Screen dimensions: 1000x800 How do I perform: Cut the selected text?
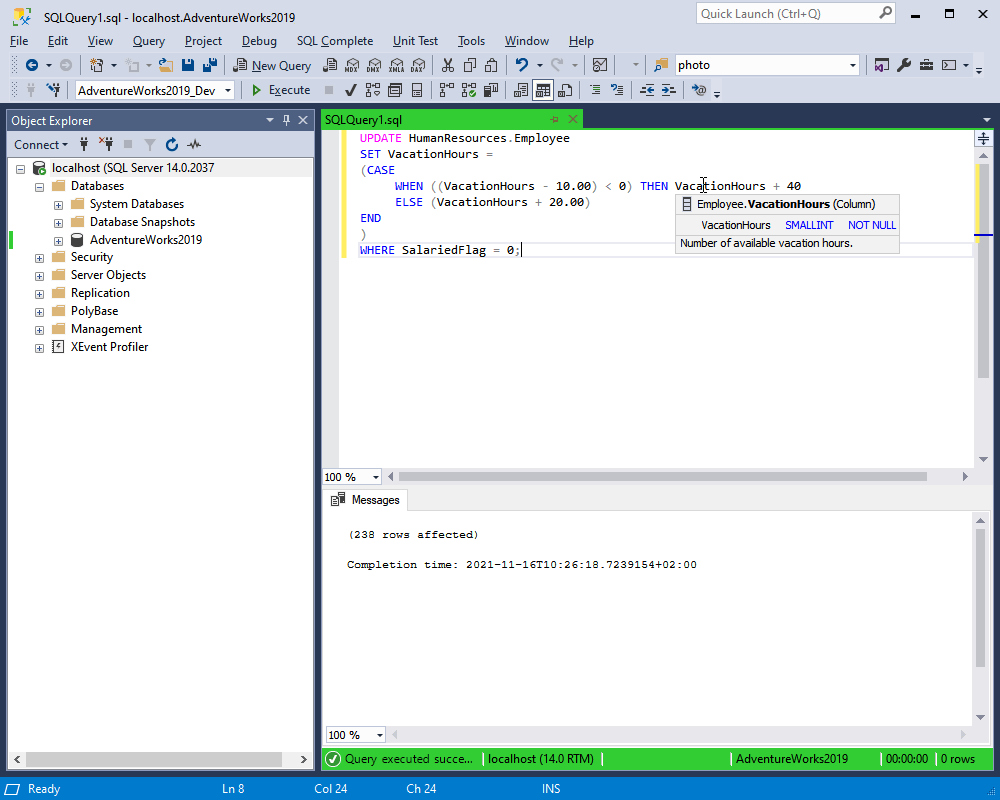[x=448, y=64]
